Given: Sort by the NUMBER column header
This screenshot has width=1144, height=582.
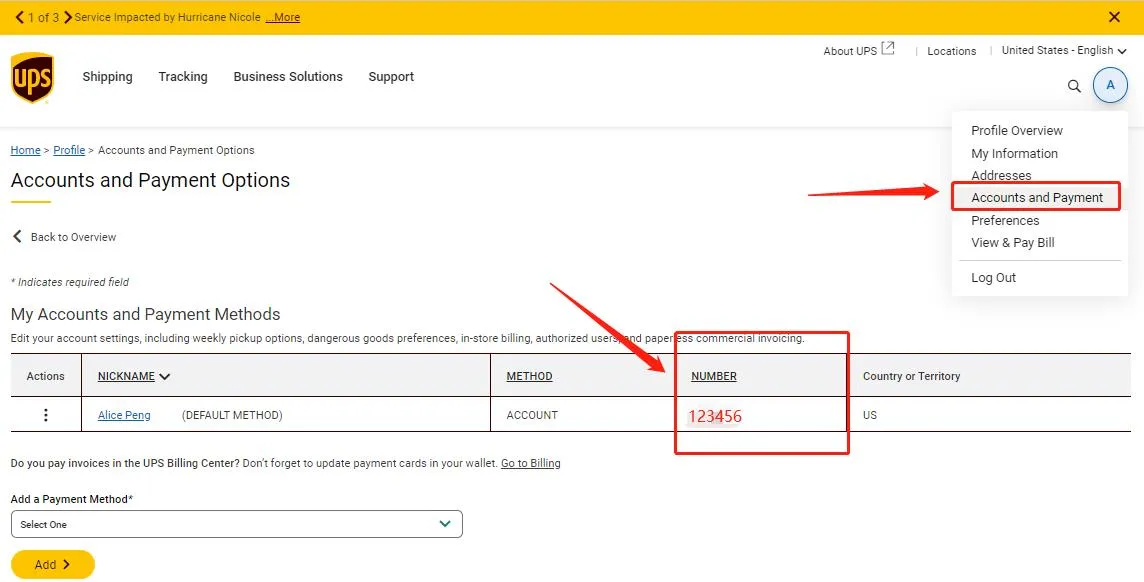Looking at the screenshot, I should tap(714, 376).
